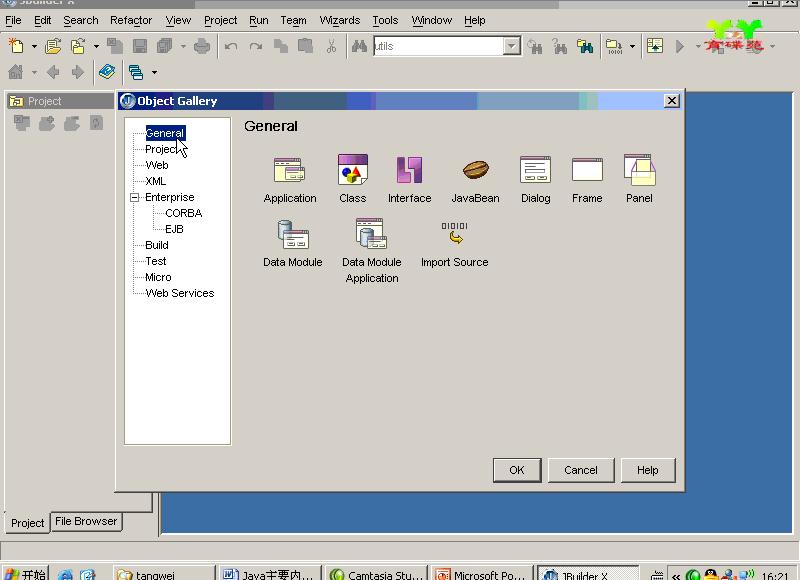Choose the Class object icon
The image size is (800, 580).
click(x=353, y=169)
